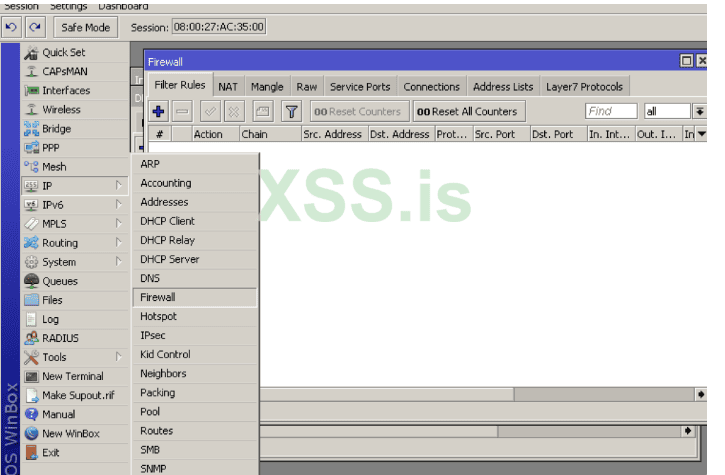Select the Routing sidebar entry
The image size is (725, 475).
point(75,243)
